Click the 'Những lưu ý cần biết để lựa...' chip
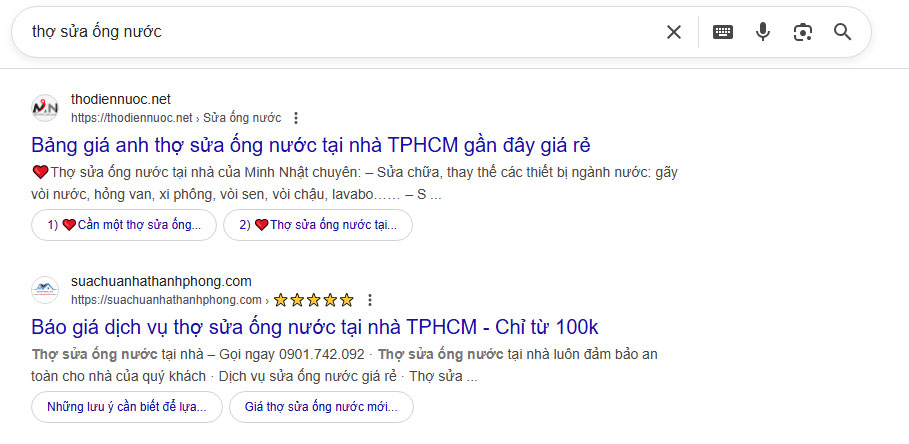 pos(127,407)
